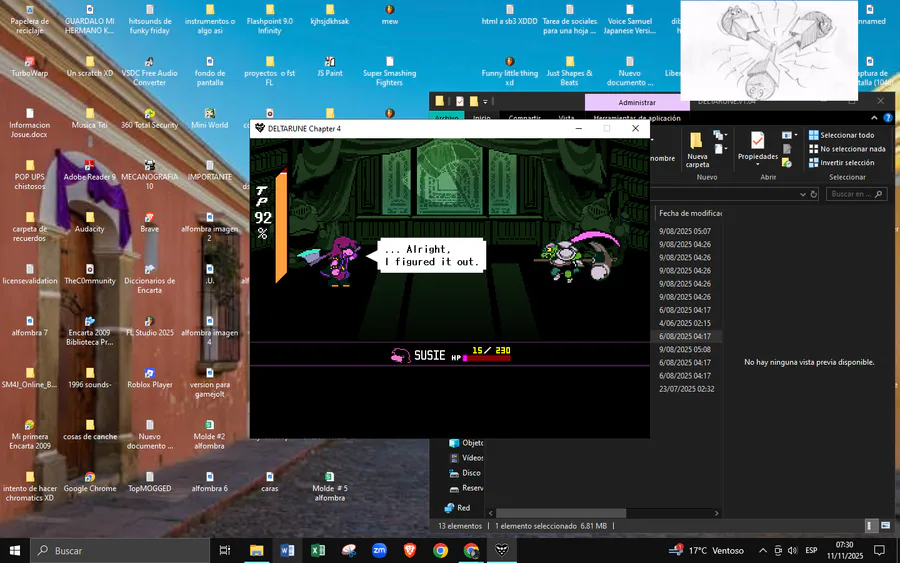Viewport: 900px width, 563px height.
Task: Open the Brave desktop shortcut
Action: point(149,222)
